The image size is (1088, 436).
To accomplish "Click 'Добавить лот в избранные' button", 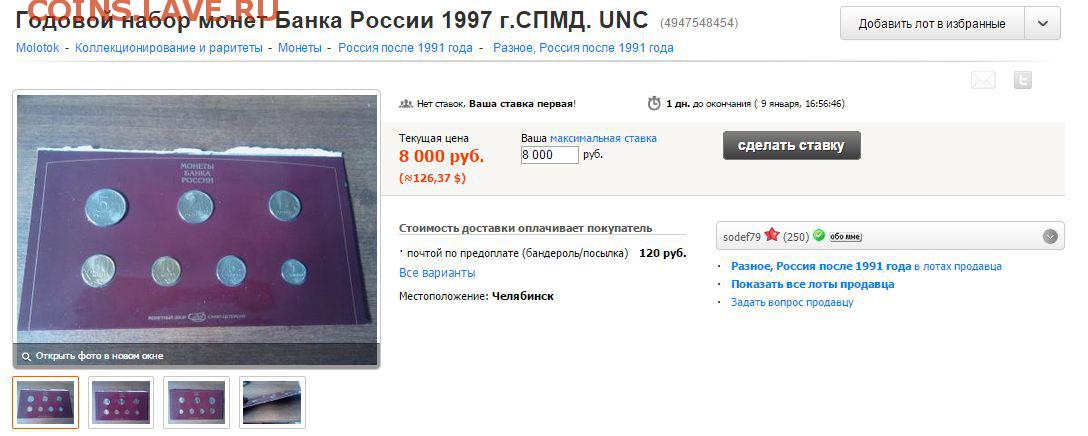I will [x=932, y=24].
